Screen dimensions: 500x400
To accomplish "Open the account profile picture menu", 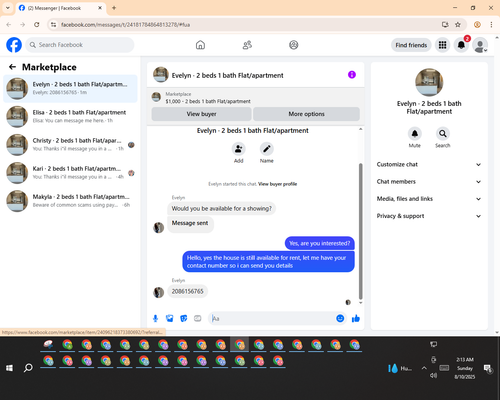I will (x=480, y=45).
